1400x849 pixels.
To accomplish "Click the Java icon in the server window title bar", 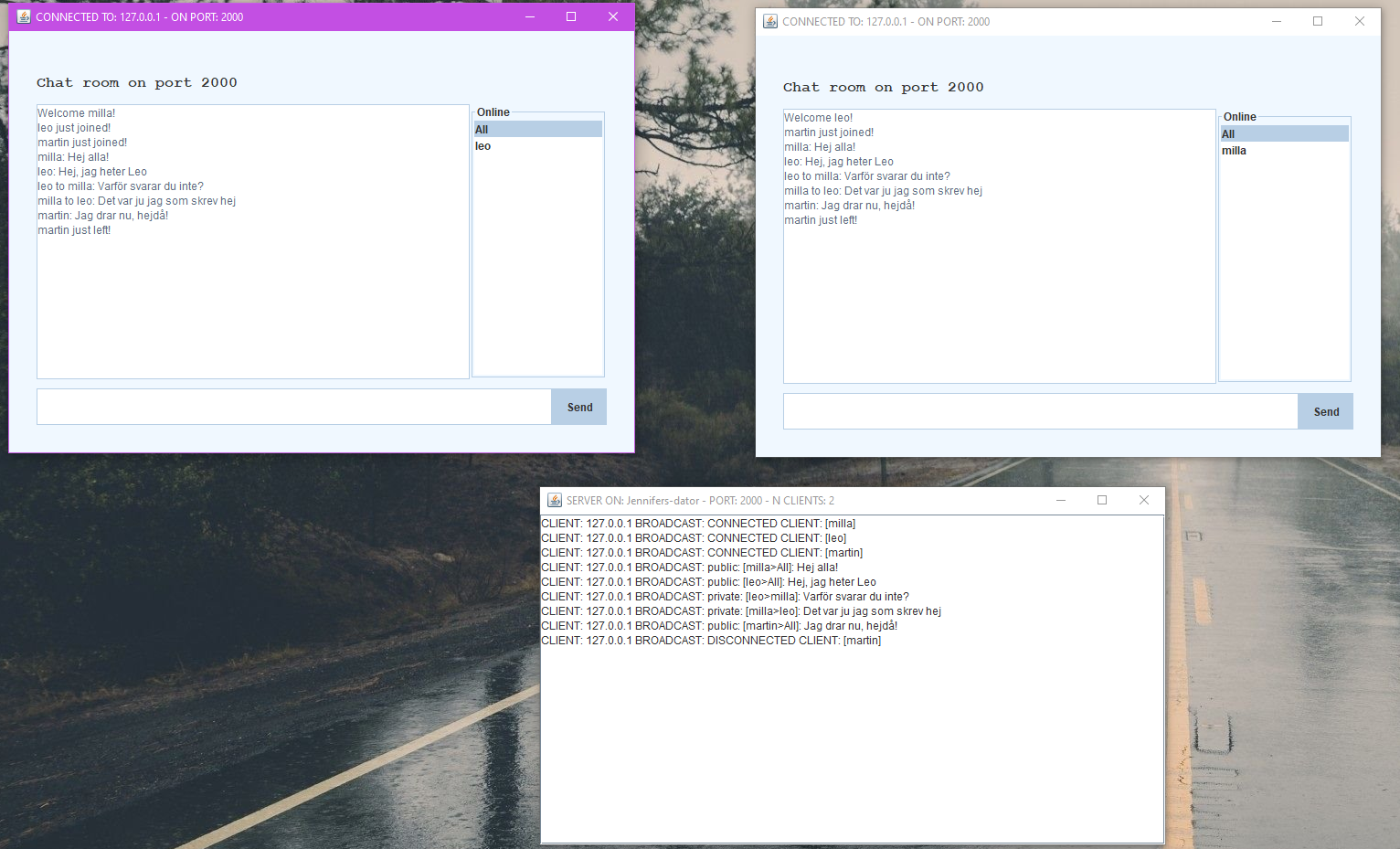I will click(x=554, y=500).
